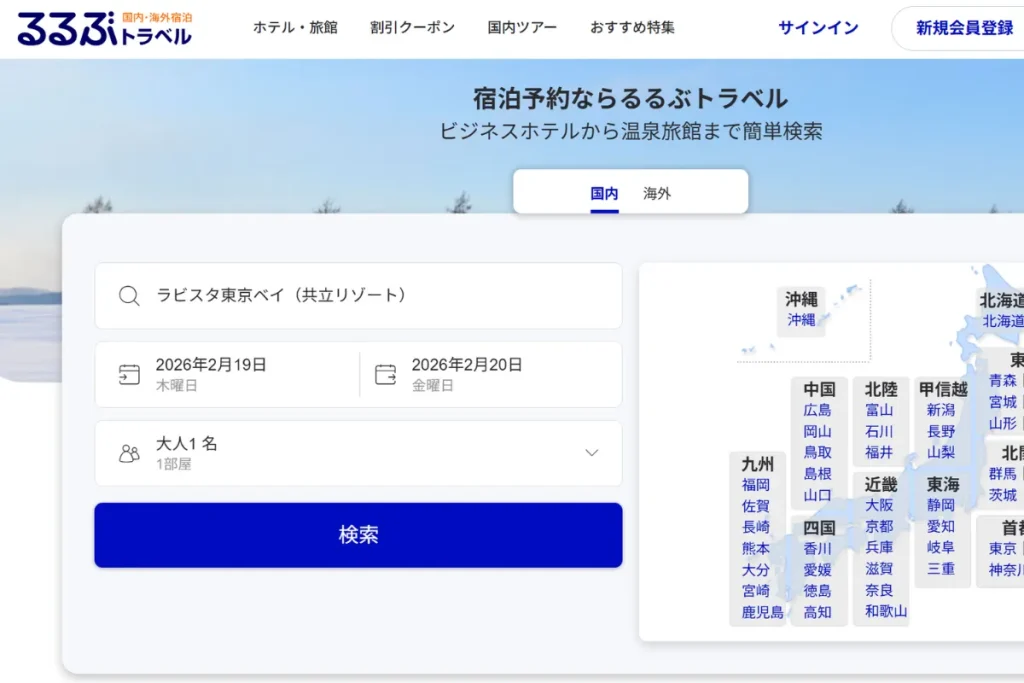Image resolution: width=1024 pixels, height=683 pixels.
Task: Click the check-in calendar icon
Action: pyautogui.click(x=129, y=373)
